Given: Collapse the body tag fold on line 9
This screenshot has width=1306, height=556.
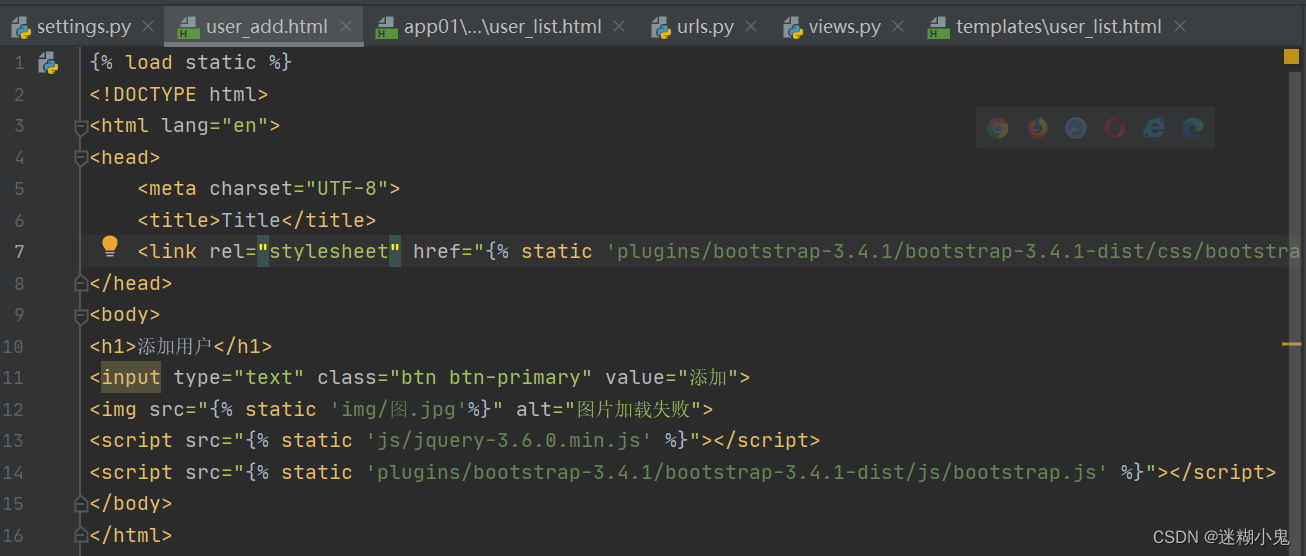Looking at the screenshot, I should point(81,316).
